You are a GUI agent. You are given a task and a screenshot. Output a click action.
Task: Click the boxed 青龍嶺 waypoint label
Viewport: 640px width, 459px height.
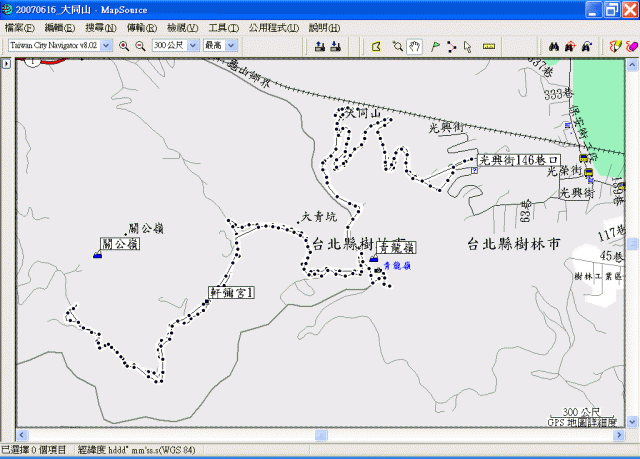click(396, 247)
